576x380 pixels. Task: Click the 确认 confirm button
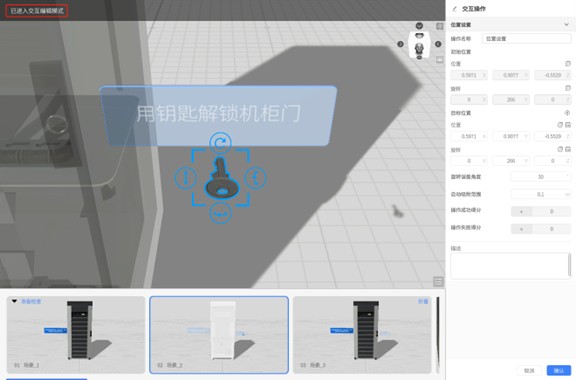point(559,370)
